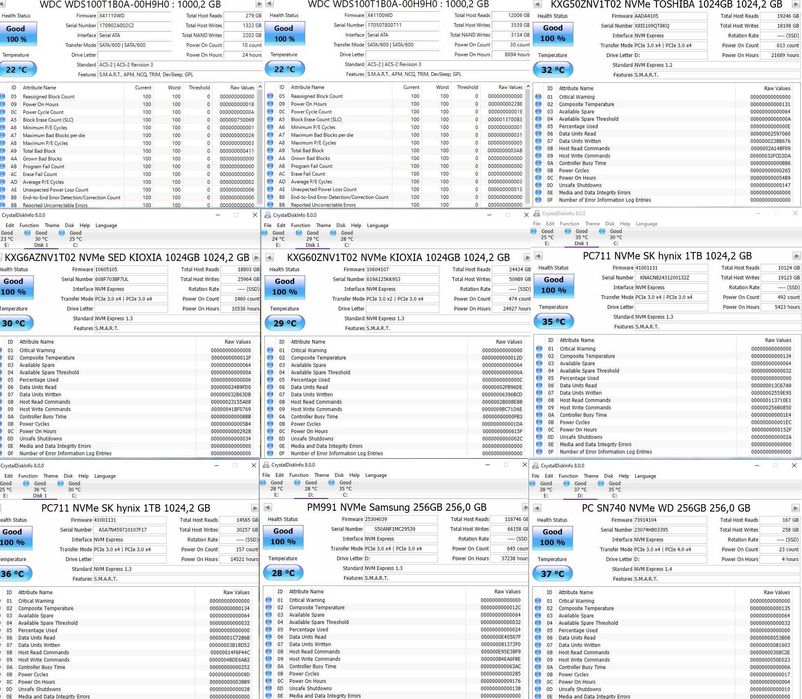Click Serial Number field in PC711 35 °C window
The width and height of the screenshot is (802, 699).
[x=671, y=278]
